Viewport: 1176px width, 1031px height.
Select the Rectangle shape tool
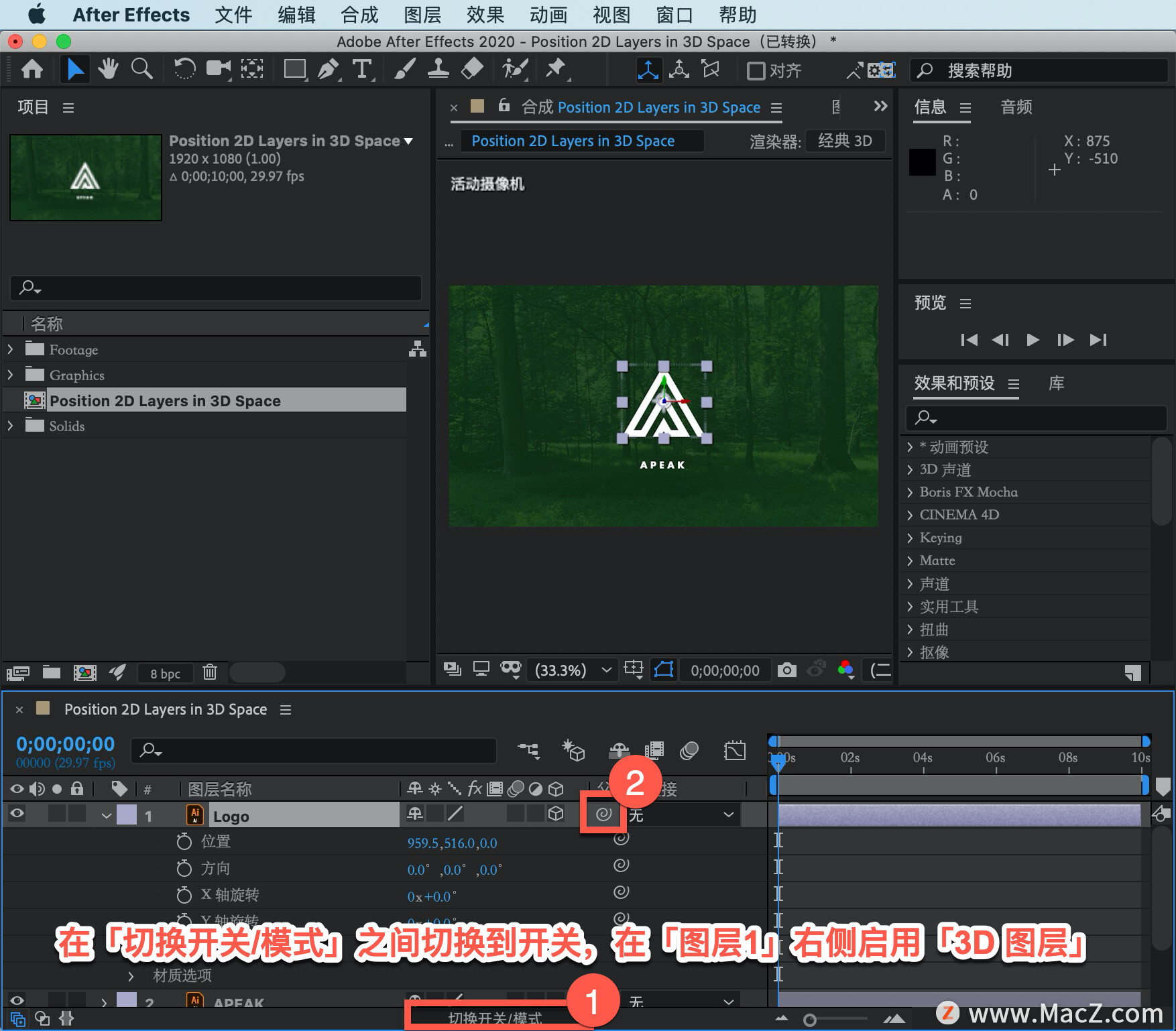[x=295, y=69]
